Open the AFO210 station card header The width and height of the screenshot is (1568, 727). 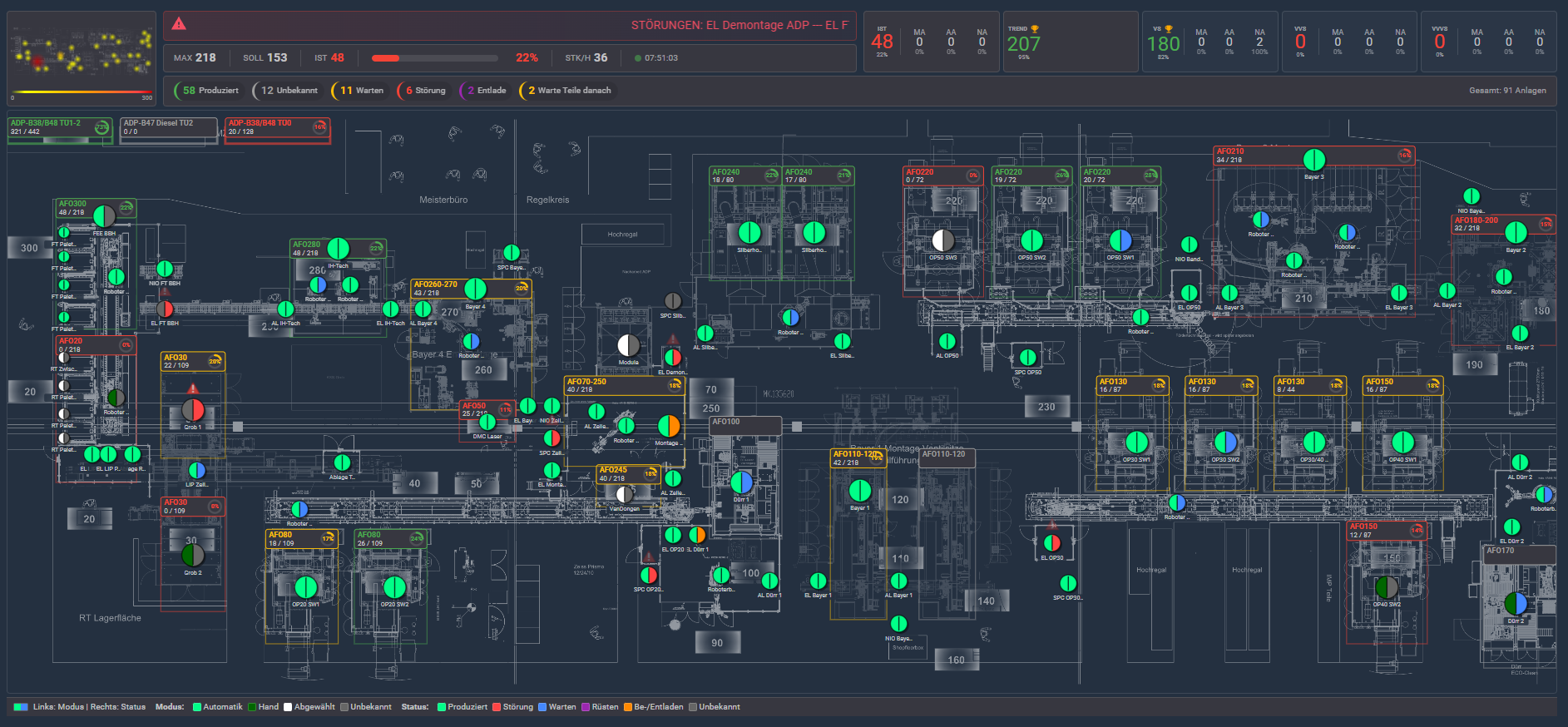pyautogui.click(x=1314, y=156)
